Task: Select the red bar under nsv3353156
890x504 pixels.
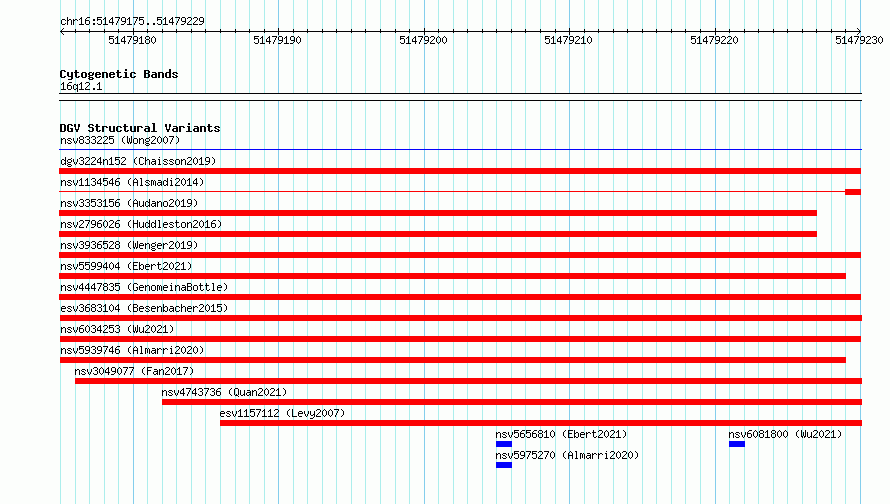Action: point(438,213)
